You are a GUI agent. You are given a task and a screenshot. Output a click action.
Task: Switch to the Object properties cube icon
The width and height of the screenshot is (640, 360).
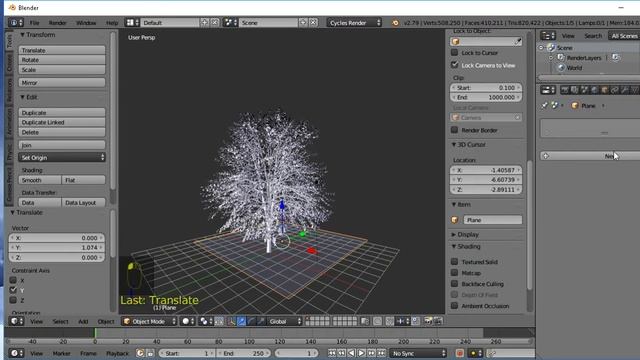(x=604, y=90)
